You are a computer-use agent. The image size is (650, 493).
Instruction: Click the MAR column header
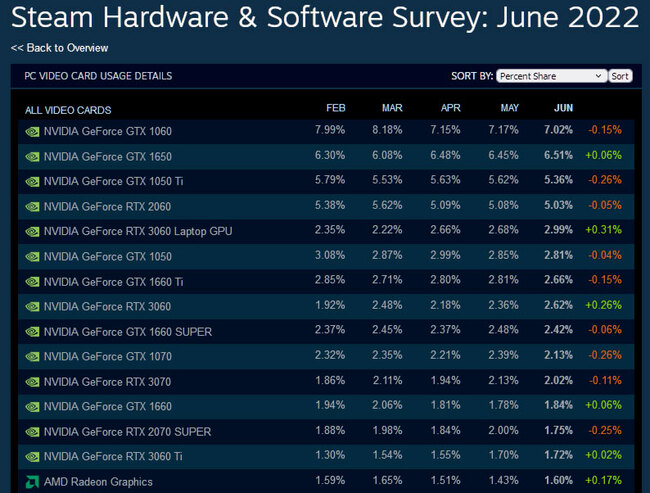392,108
